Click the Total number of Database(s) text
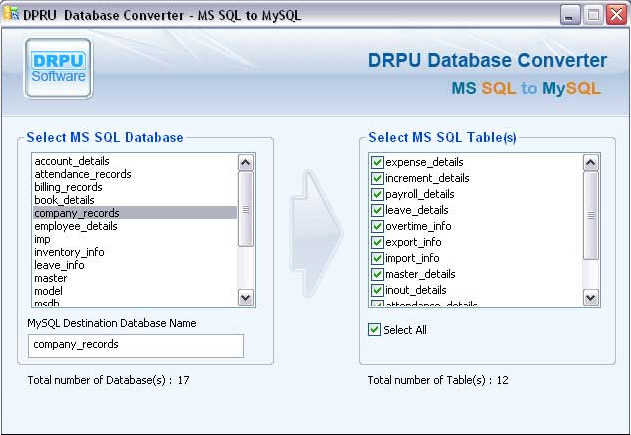Screen dimensions: 631x435 pos(108,380)
